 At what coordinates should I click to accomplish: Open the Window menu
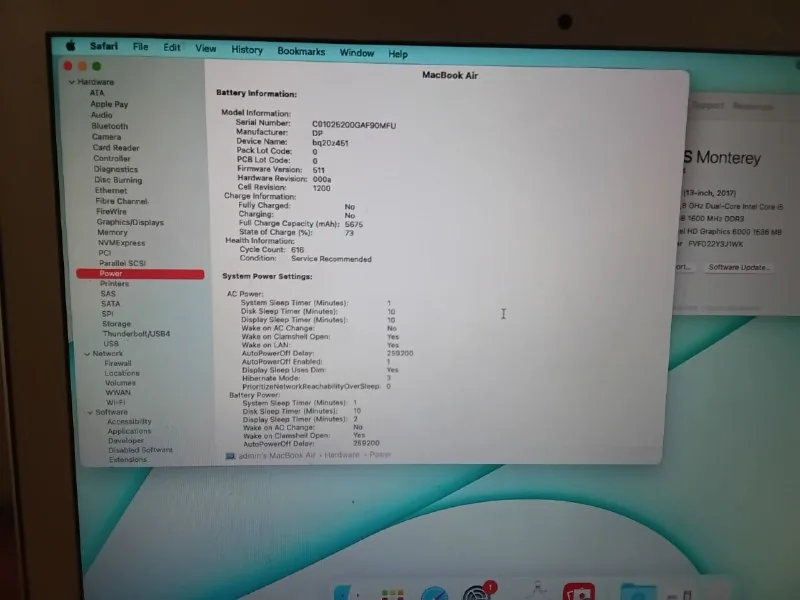[357, 53]
